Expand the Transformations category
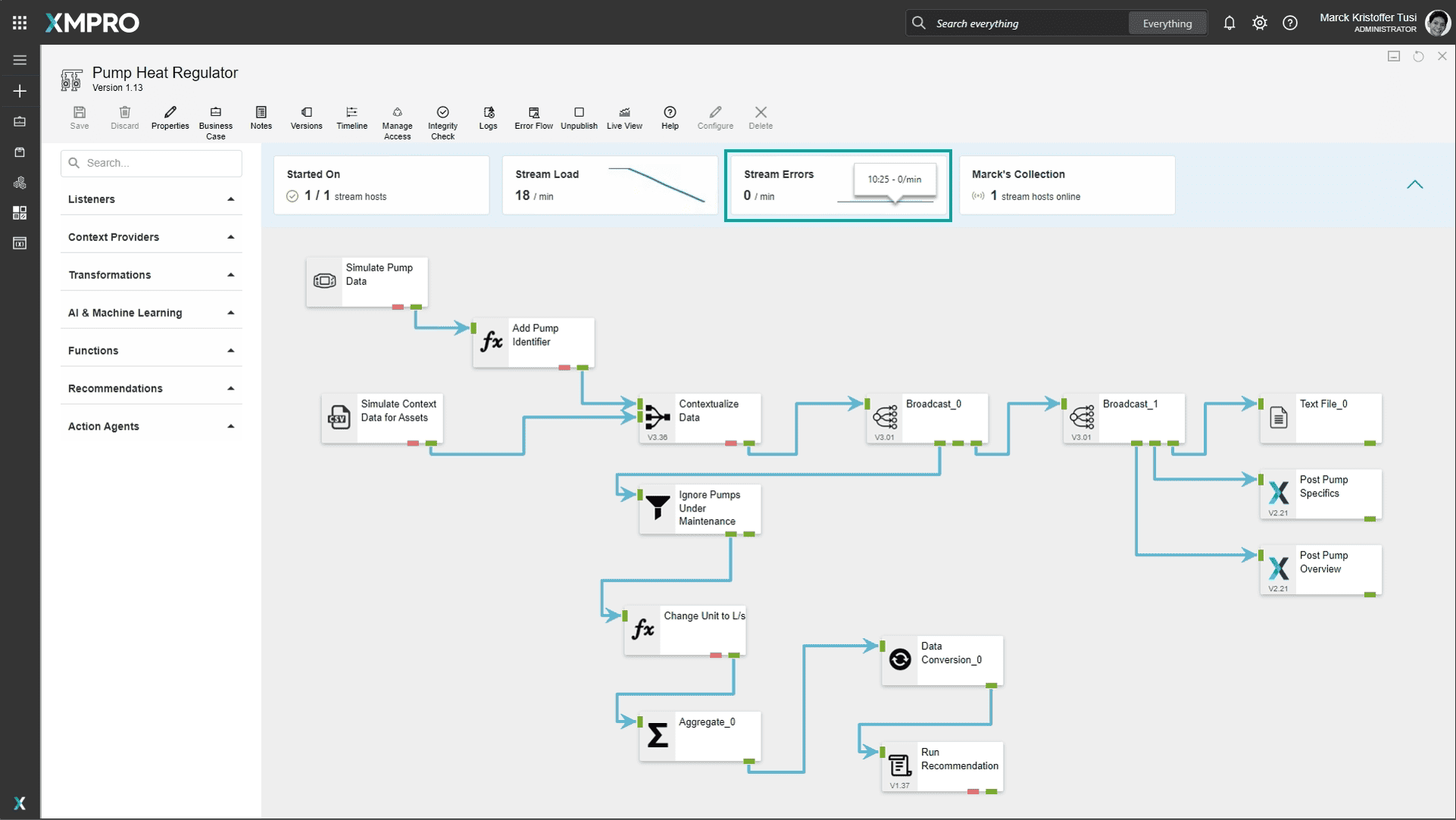This screenshot has height=820, width=1456. 151,275
